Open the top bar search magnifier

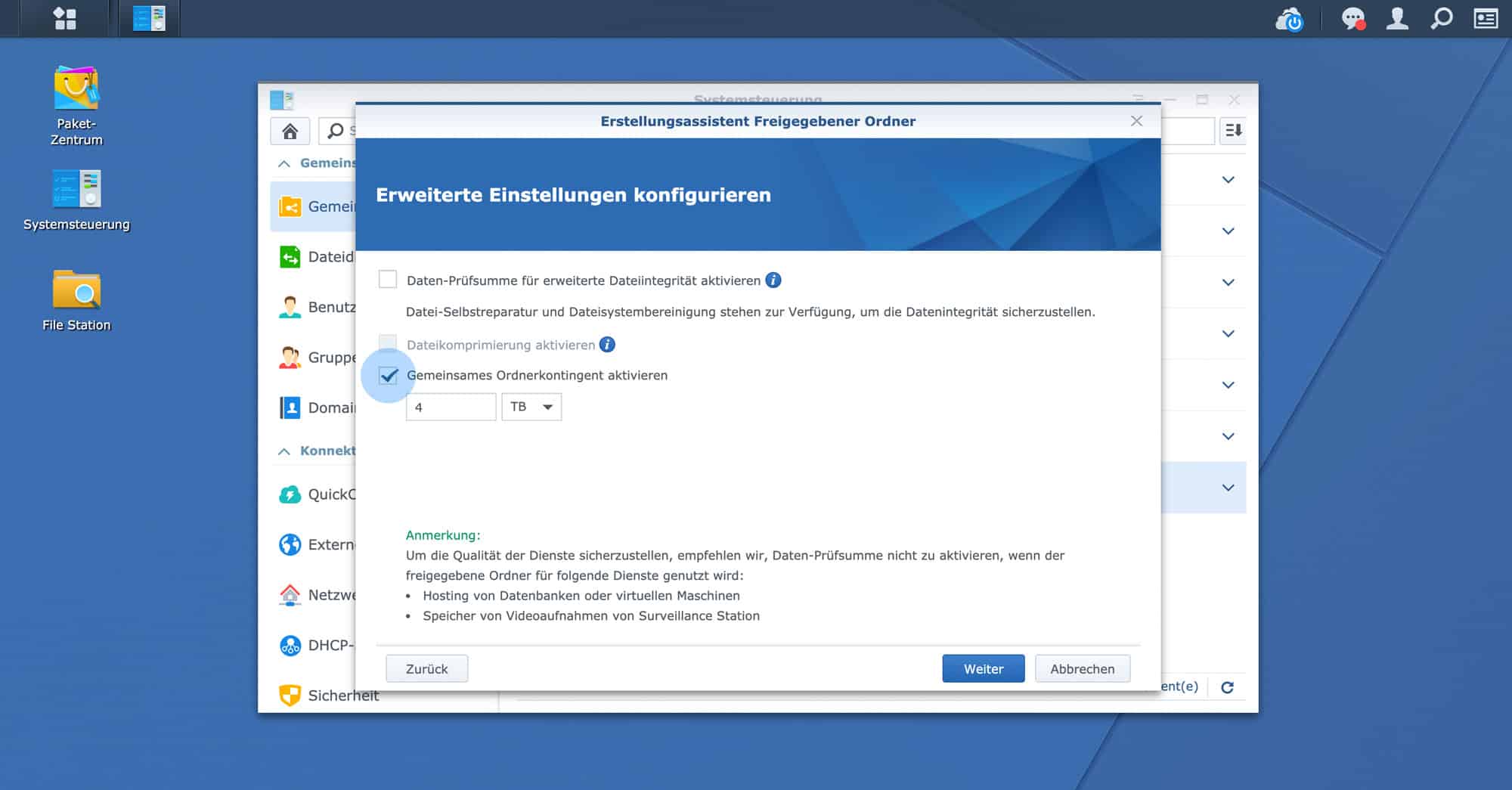1441,18
